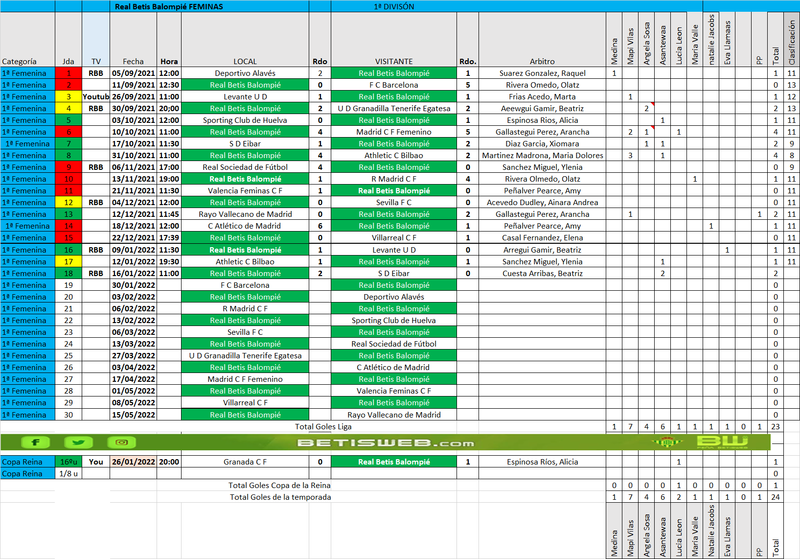Select the '16ºu' Copa Reina round cell
Screen dimensions: 800x559
tap(68, 462)
